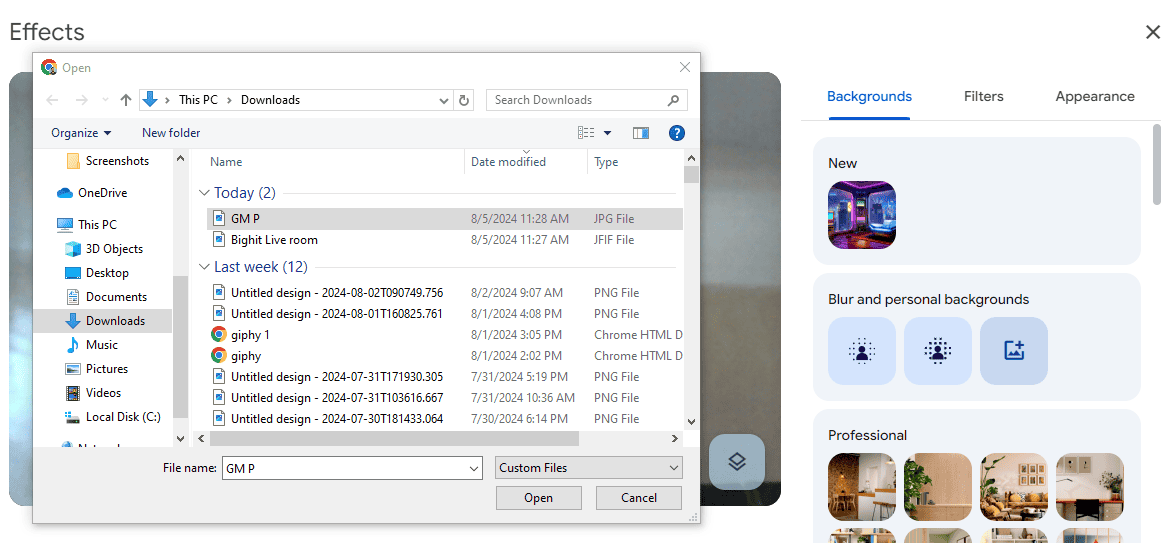The height and width of the screenshot is (543, 1174).
Task: Open Videos folder in sidebar
Action: [x=93, y=392]
